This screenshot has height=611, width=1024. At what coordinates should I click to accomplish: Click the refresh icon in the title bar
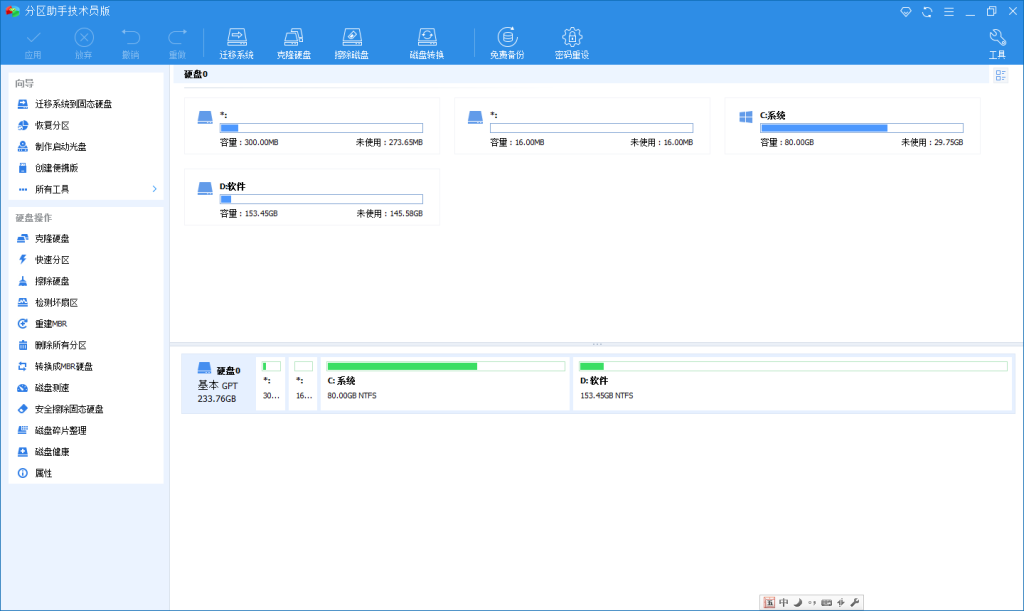click(x=927, y=11)
